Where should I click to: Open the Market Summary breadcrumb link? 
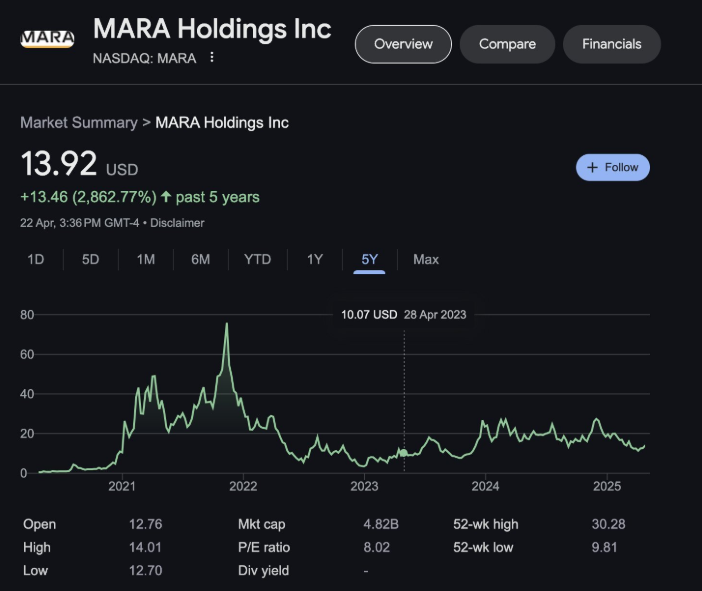coord(78,122)
